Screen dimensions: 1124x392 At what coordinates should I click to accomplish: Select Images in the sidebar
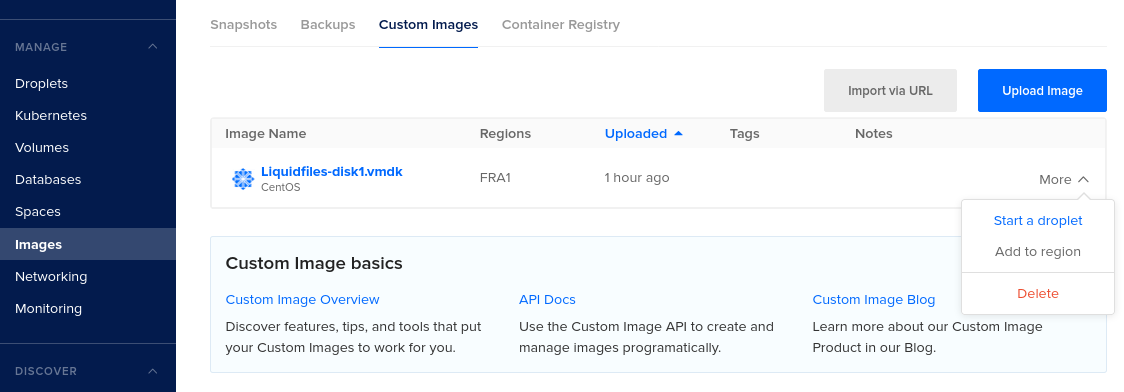click(87, 244)
